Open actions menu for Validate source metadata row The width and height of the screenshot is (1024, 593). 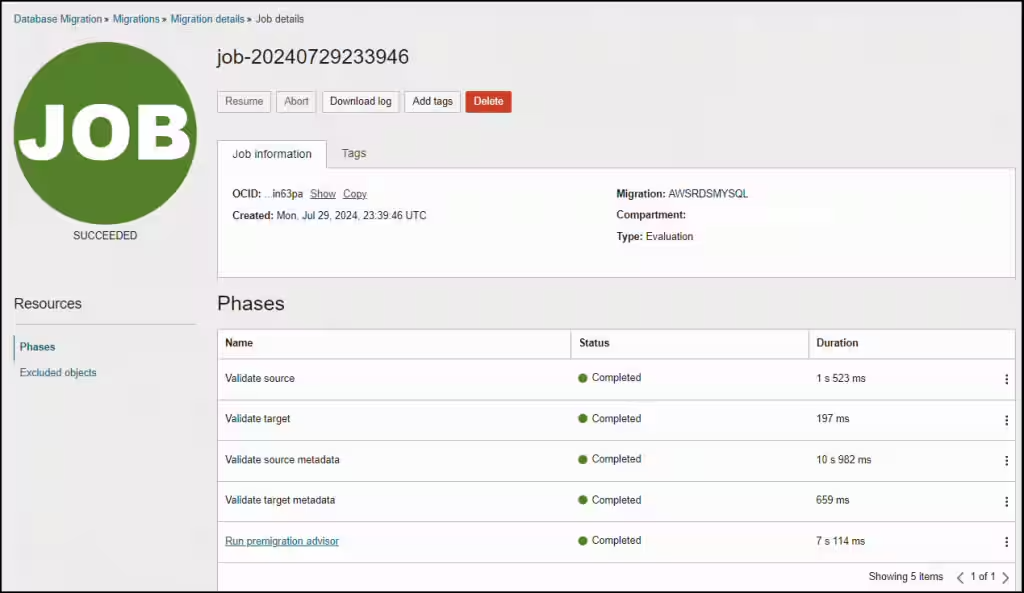click(x=1006, y=460)
